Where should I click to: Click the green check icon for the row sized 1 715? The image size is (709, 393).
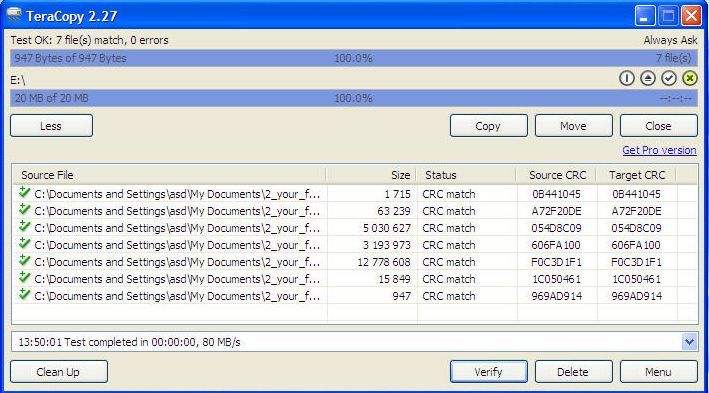24,193
